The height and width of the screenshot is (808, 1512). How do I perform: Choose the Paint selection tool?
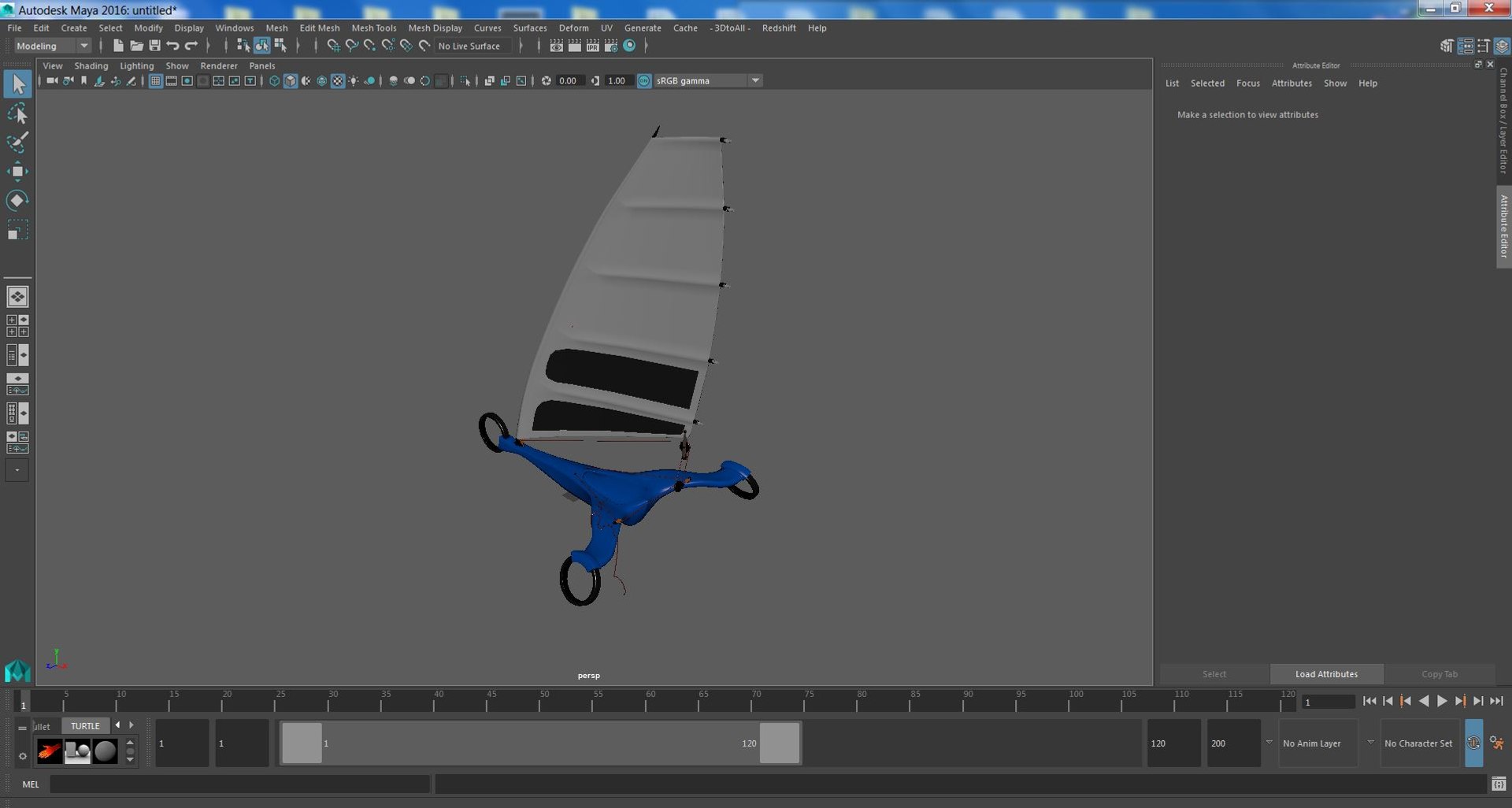coord(17,143)
